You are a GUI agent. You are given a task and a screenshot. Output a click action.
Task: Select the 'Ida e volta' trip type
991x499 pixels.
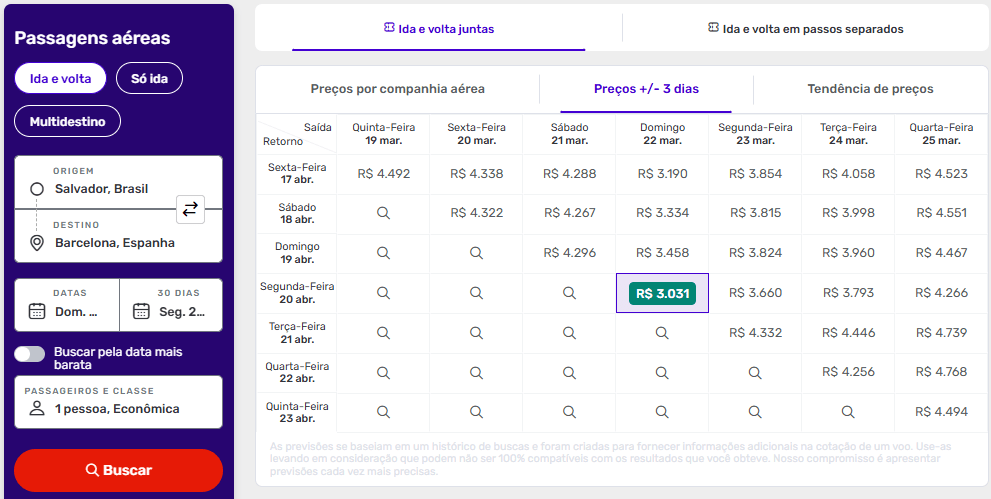click(x=60, y=78)
